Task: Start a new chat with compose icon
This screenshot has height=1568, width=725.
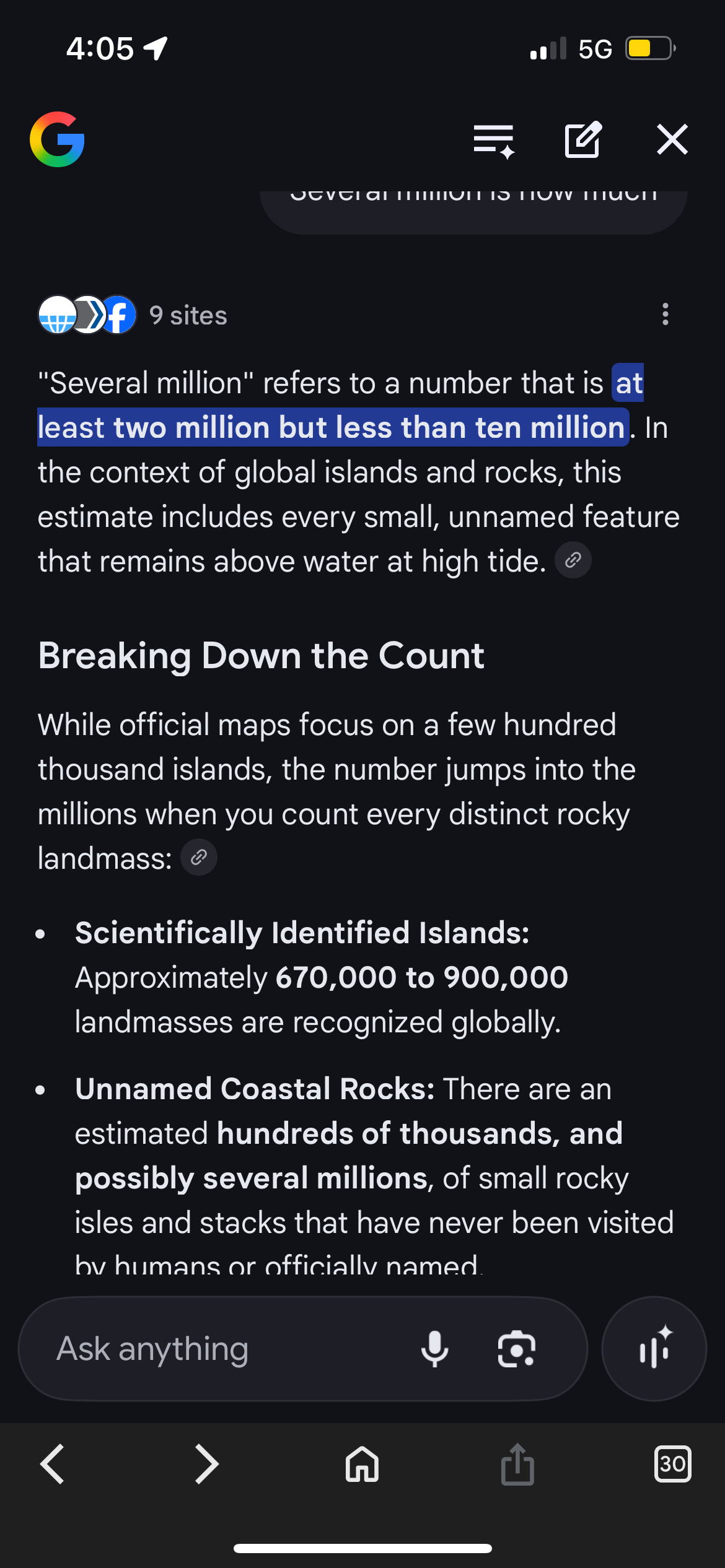Action: [582, 140]
